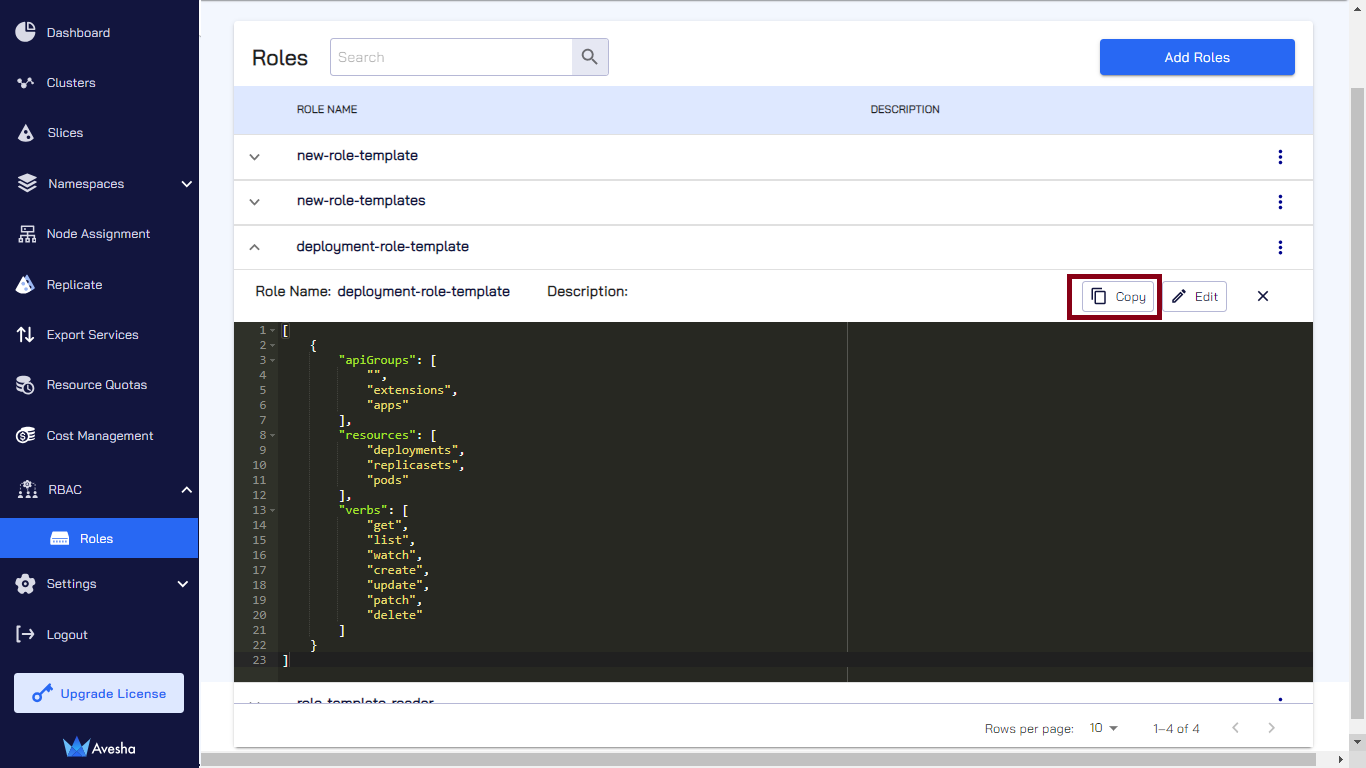Open the Rows per page dropdown
Viewport: 1366px width, 768px height.
tap(1104, 728)
